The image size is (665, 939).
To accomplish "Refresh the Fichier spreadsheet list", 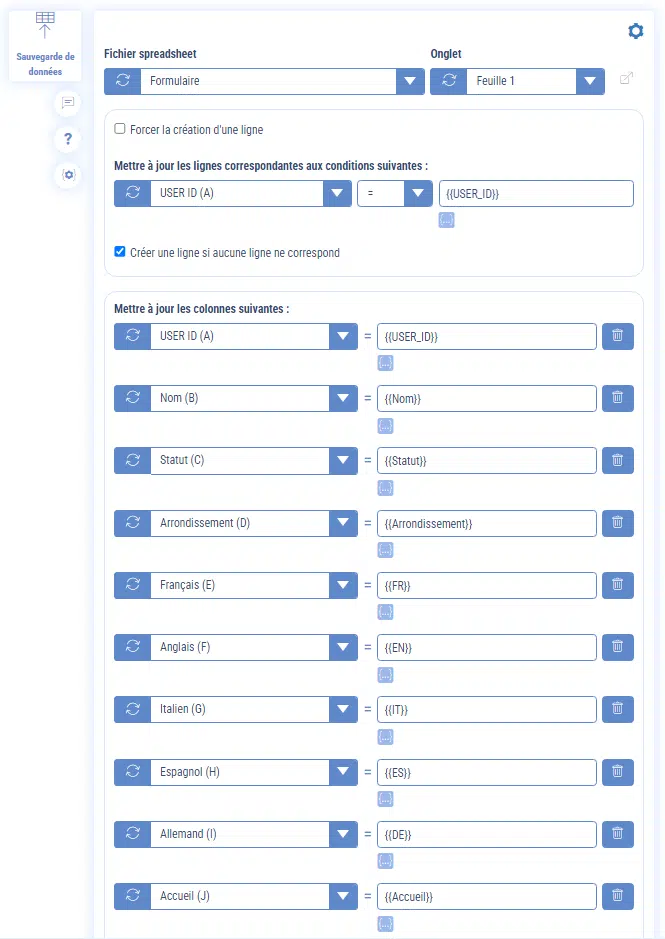I will pyautogui.click(x=122, y=81).
